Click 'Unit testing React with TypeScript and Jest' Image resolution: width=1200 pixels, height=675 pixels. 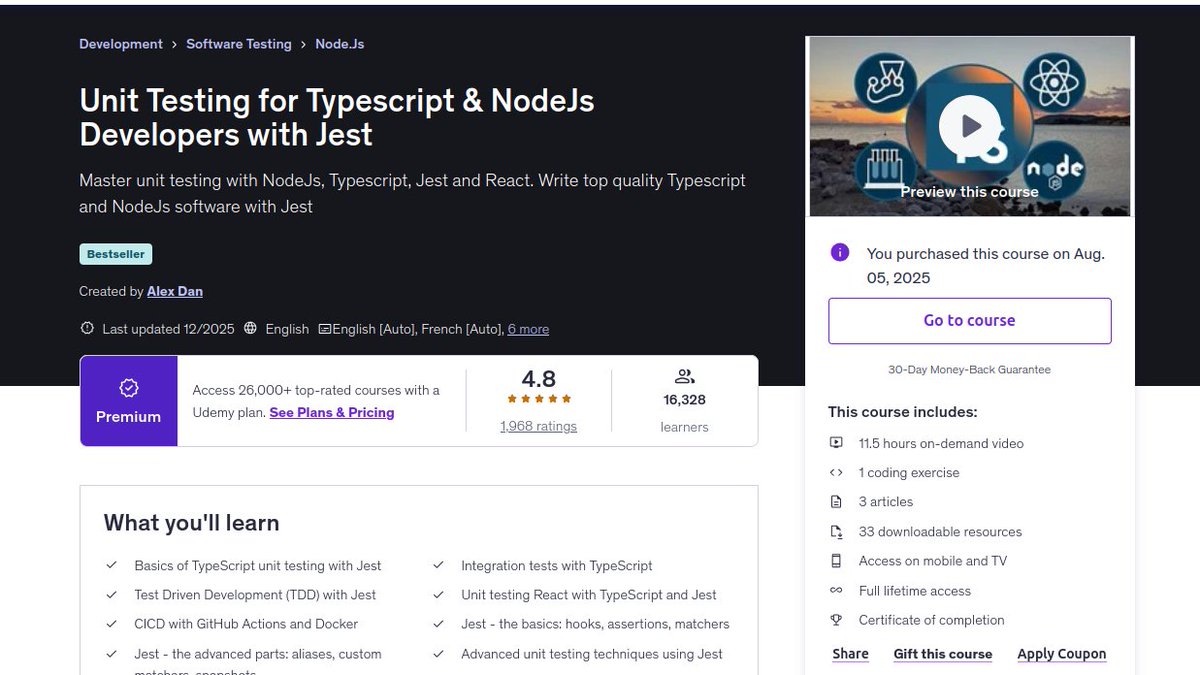pos(589,595)
